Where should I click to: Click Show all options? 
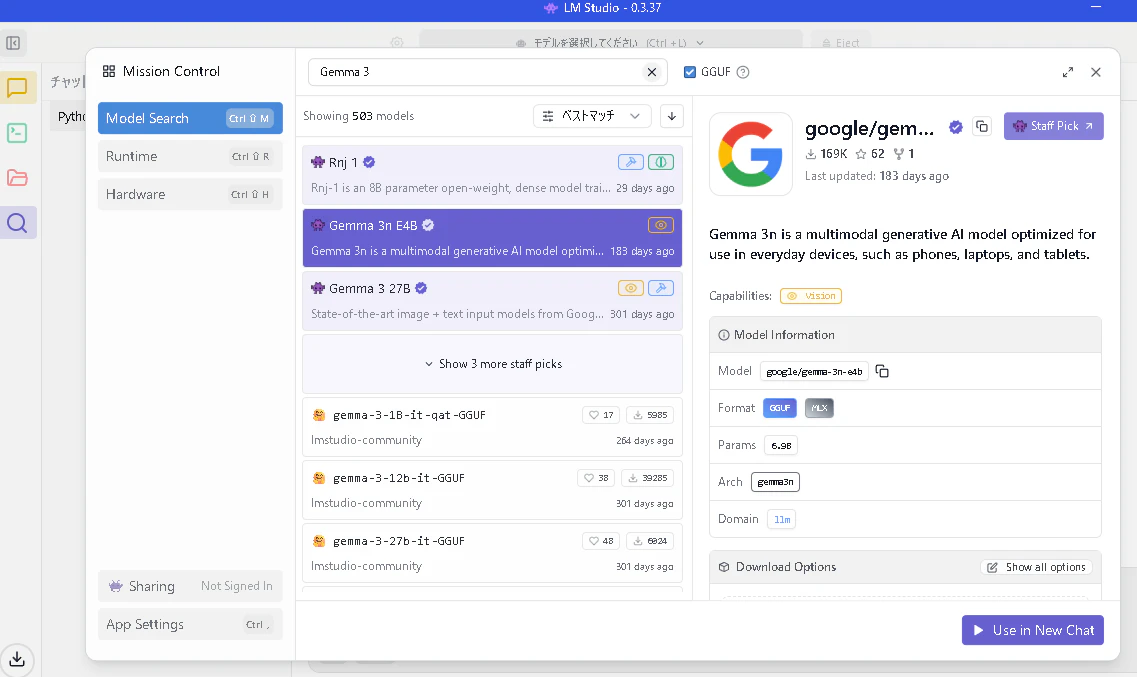point(1036,568)
